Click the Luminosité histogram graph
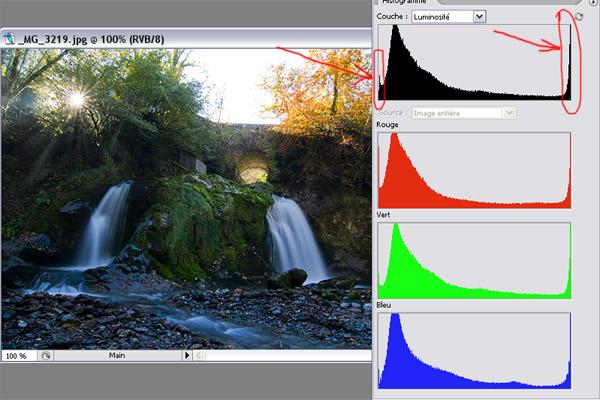This screenshot has width=600, height=400. coord(474,62)
